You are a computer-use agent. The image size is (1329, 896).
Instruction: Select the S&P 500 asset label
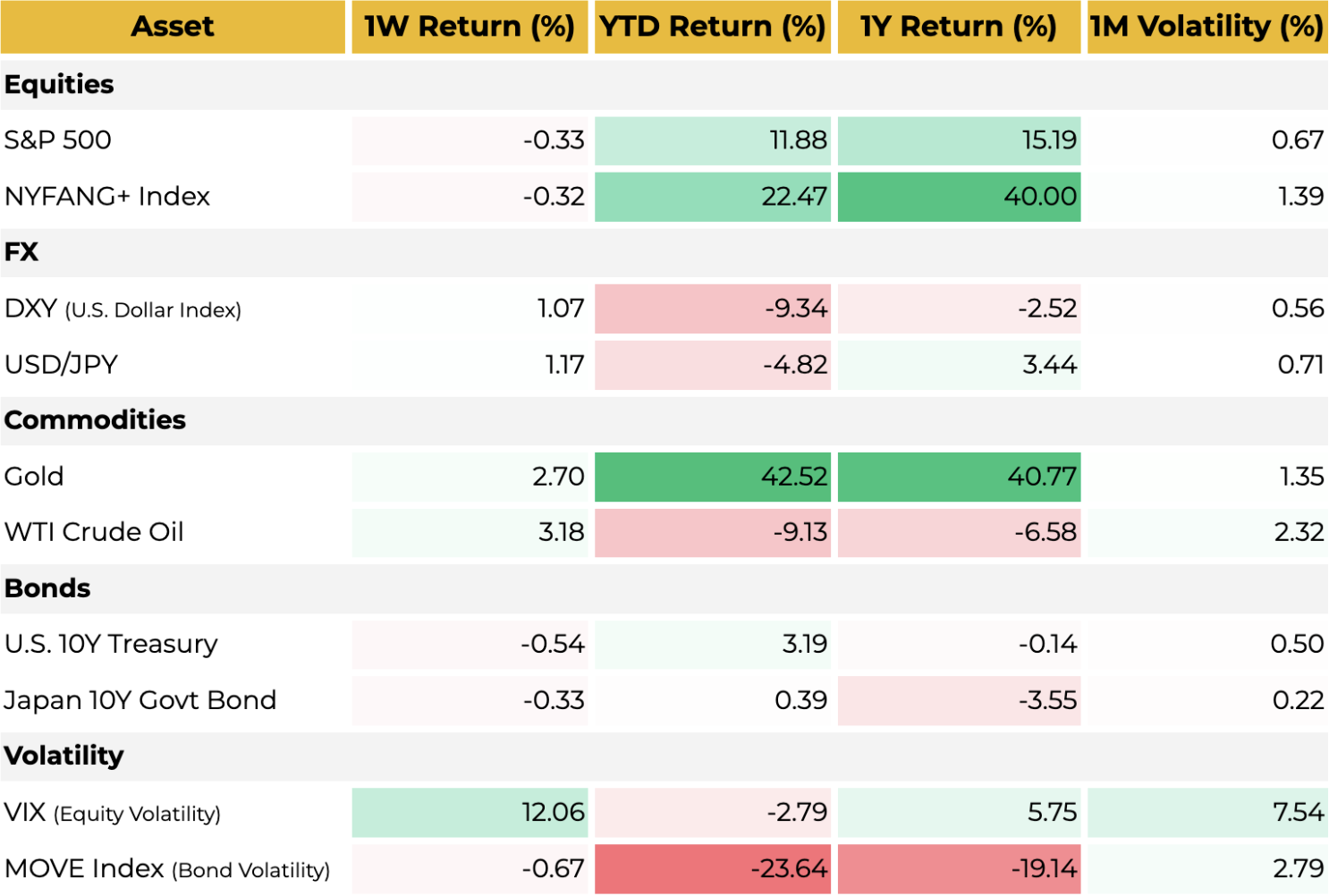[x=58, y=140]
